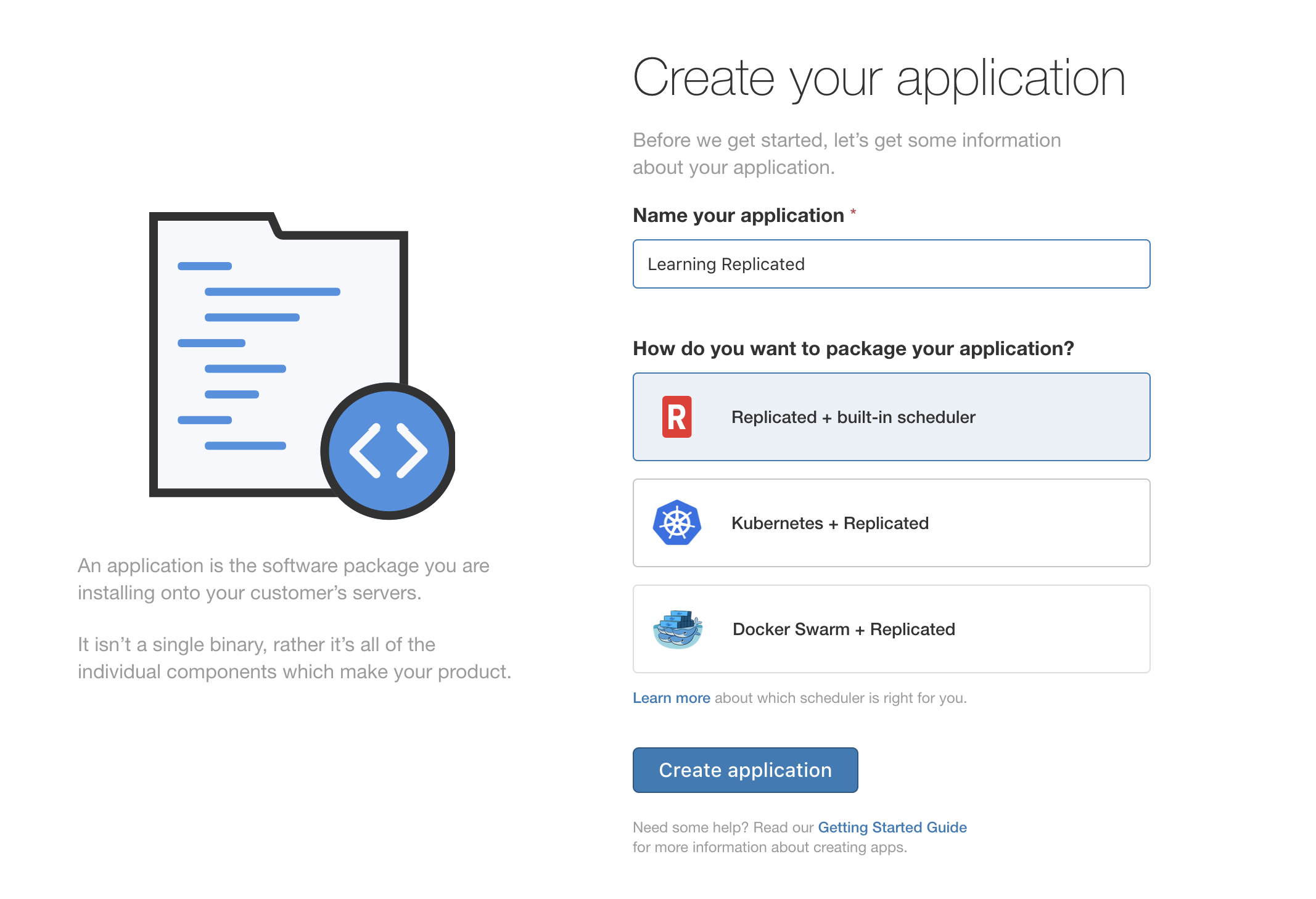Open the Learn more scheduler link
Image resolution: width=1316 pixels, height=899 pixels.
(x=672, y=698)
